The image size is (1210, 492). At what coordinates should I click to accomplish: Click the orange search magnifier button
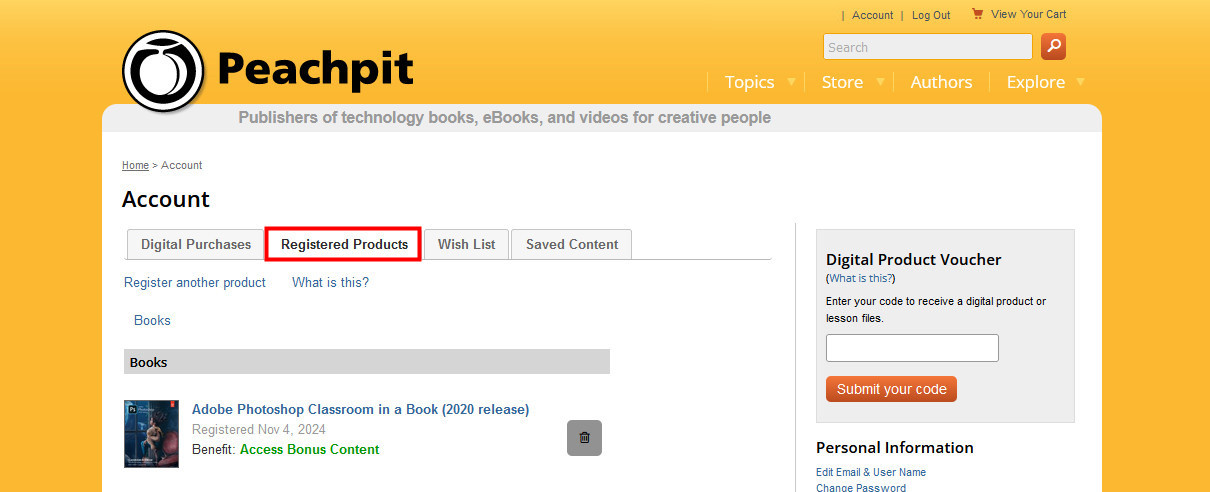point(1053,47)
